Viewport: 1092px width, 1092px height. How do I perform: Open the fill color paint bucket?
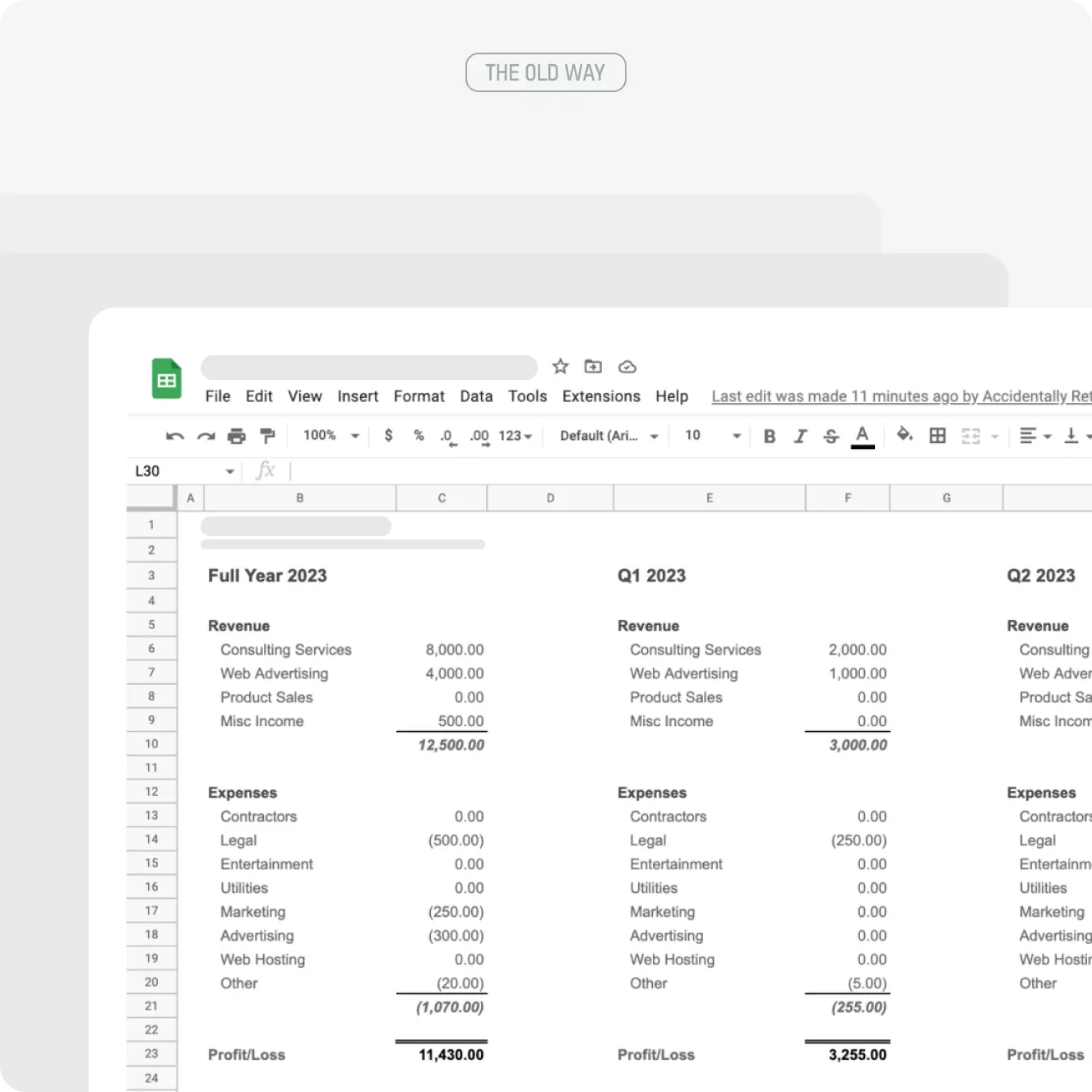pos(905,435)
